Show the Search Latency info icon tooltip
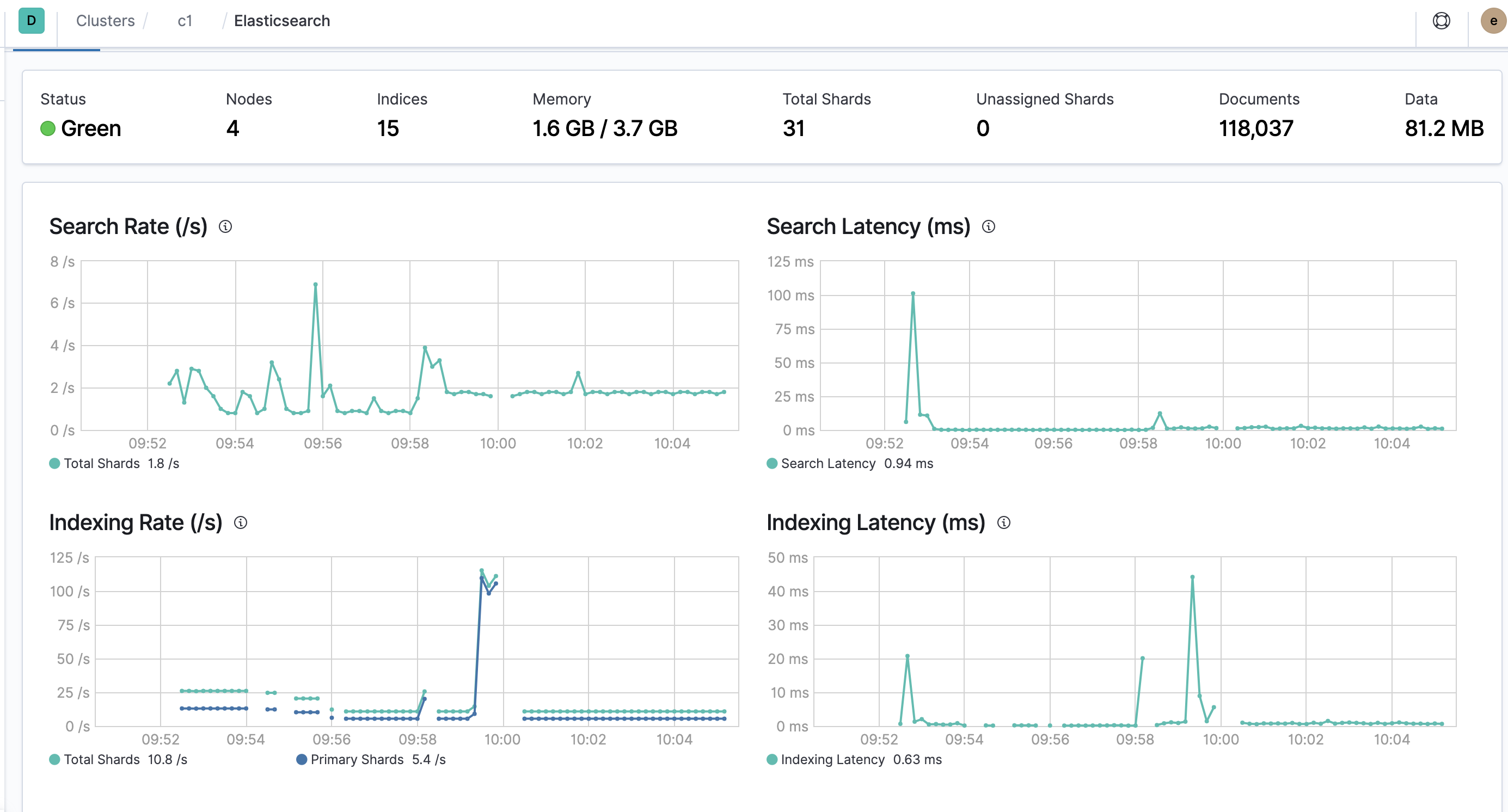Image resolution: width=1508 pixels, height=812 pixels. click(x=989, y=226)
